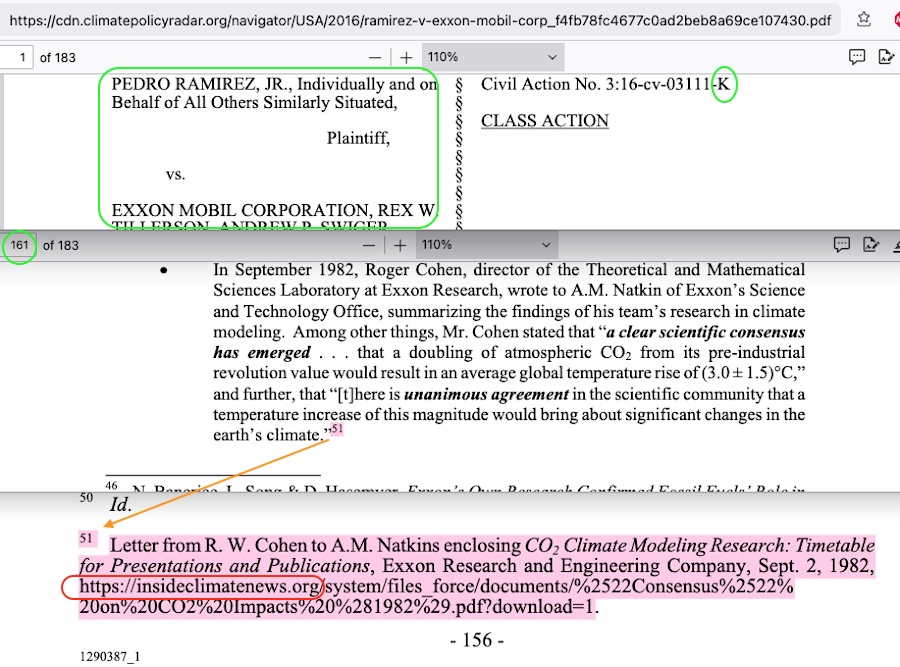900x667 pixels.
Task: Zoom in using plus in page 1 toolbar
Action: click(x=406, y=58)
